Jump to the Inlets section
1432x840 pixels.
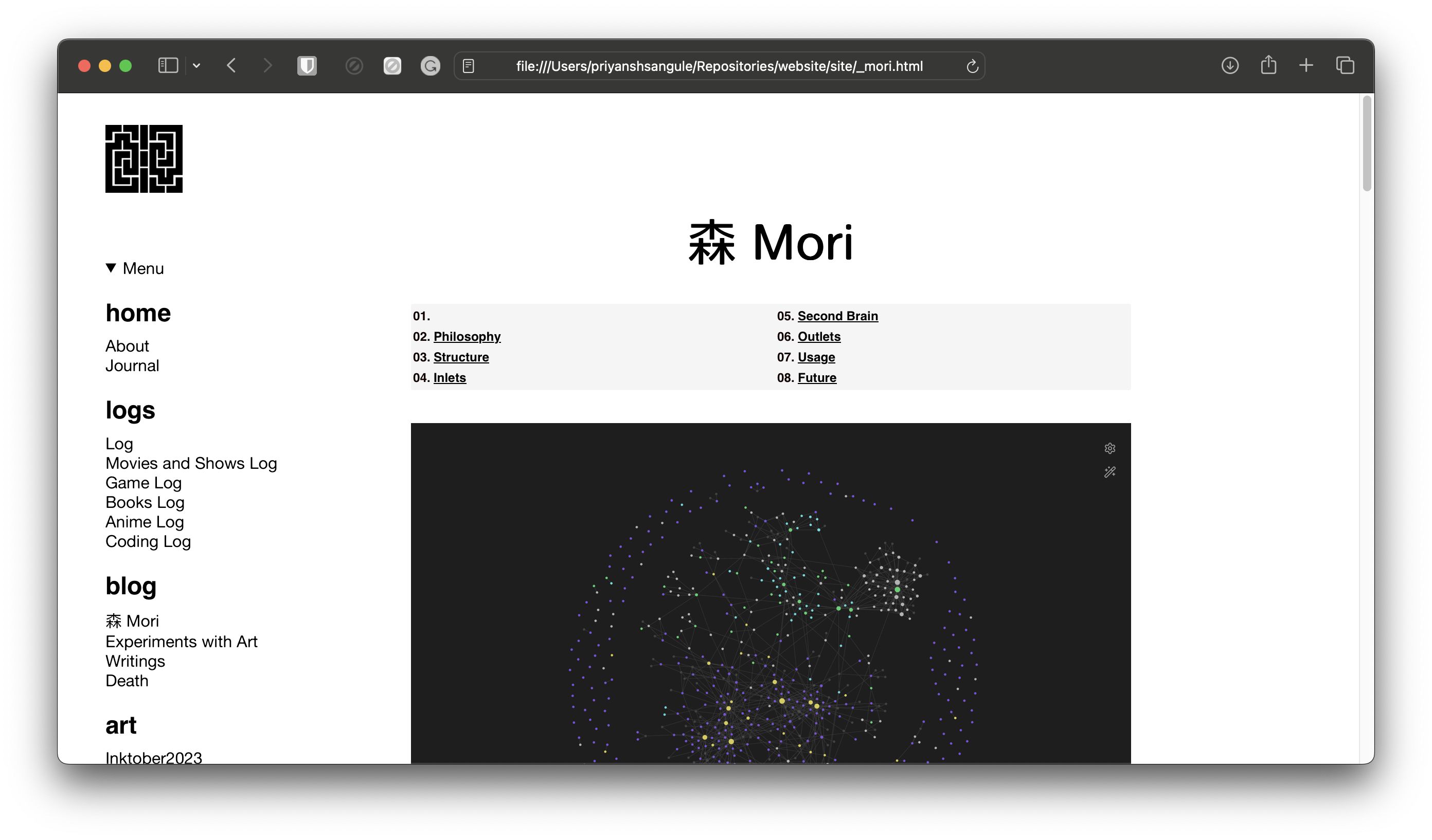450,378
